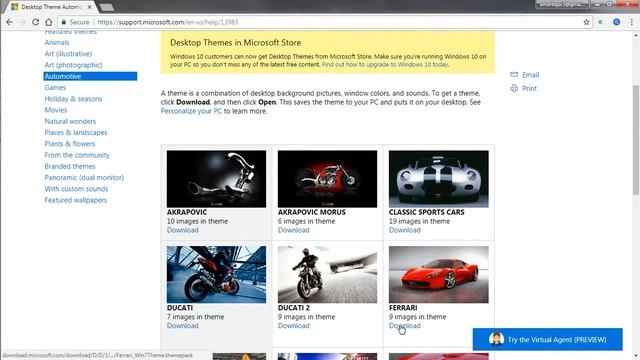
Task: Open Plants & flowers category
Action: tap(70, 144)
